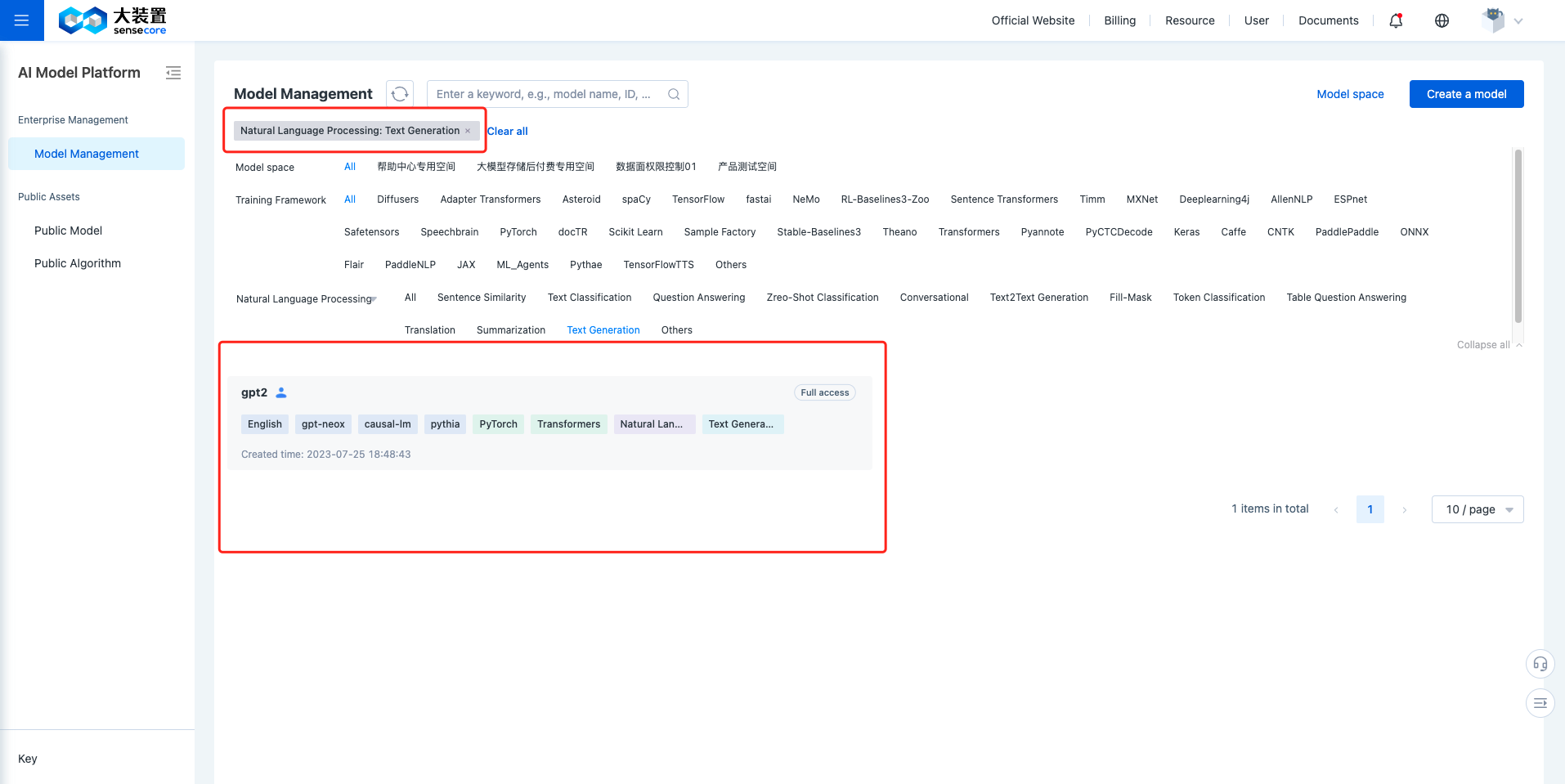Click the search magnifier icon
Screen dimensions: 1565x784
[x=674, y=94]
